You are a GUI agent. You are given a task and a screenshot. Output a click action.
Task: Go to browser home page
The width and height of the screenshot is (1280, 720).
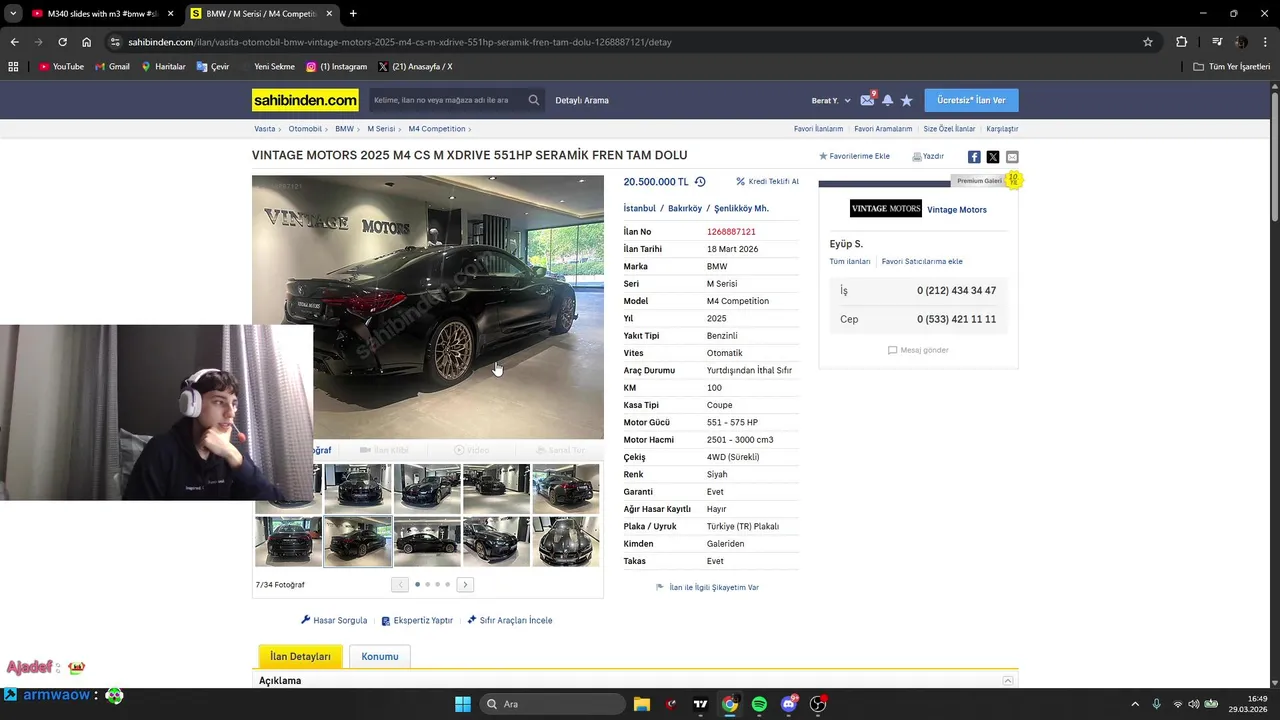point(86,42)
